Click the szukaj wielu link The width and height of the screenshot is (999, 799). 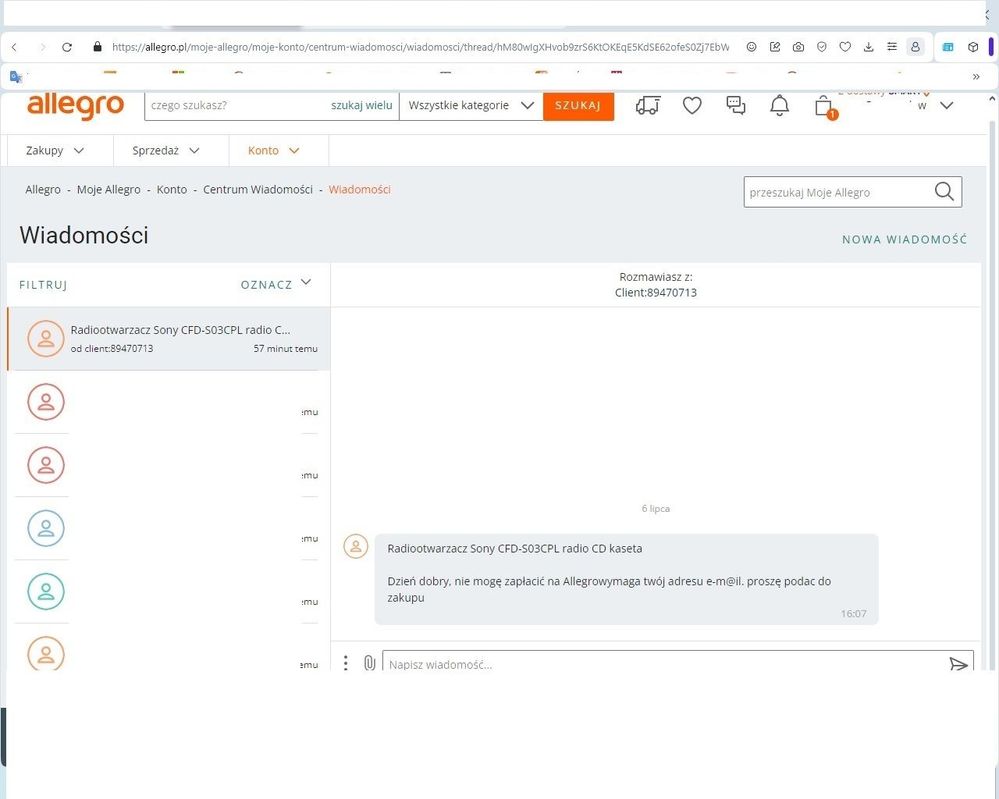(361, 106)
